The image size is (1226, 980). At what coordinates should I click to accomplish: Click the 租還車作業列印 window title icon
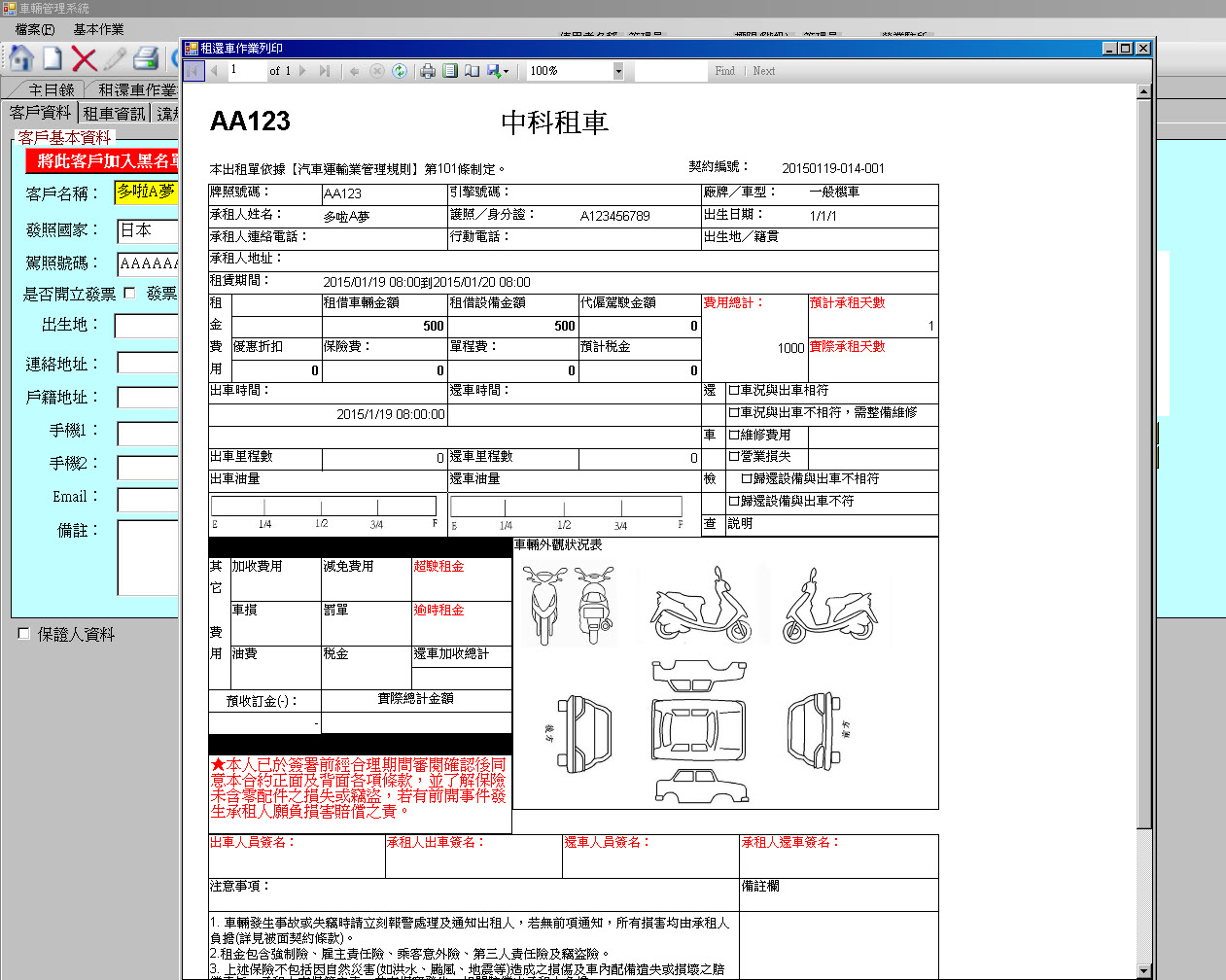click(x=192, y=48)
